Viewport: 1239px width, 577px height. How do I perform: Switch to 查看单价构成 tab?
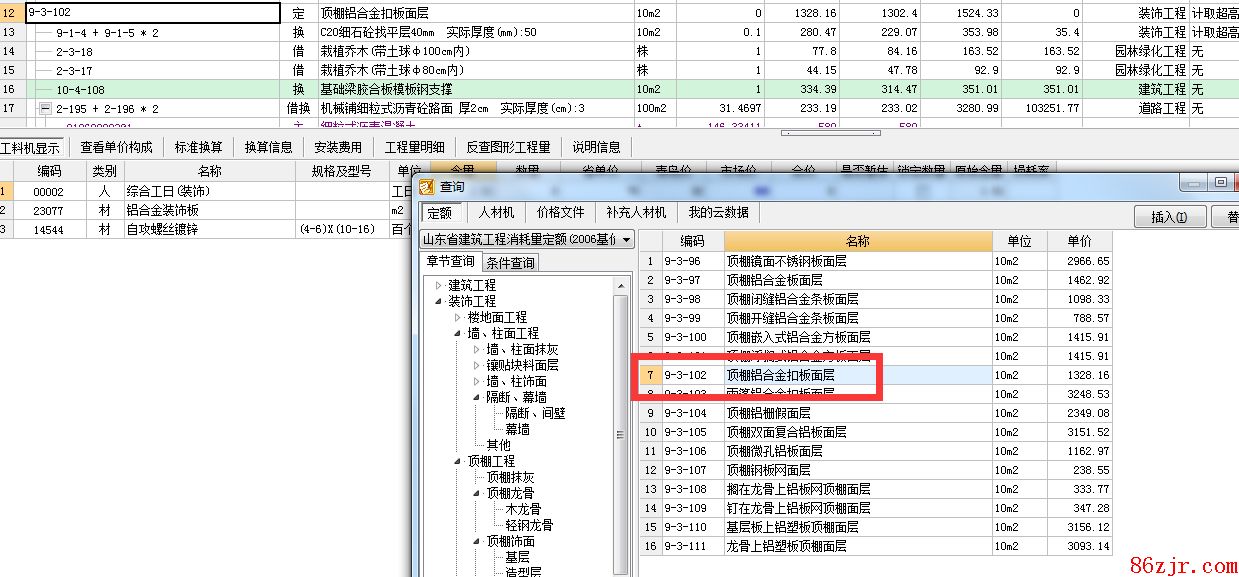pos(116,147)
